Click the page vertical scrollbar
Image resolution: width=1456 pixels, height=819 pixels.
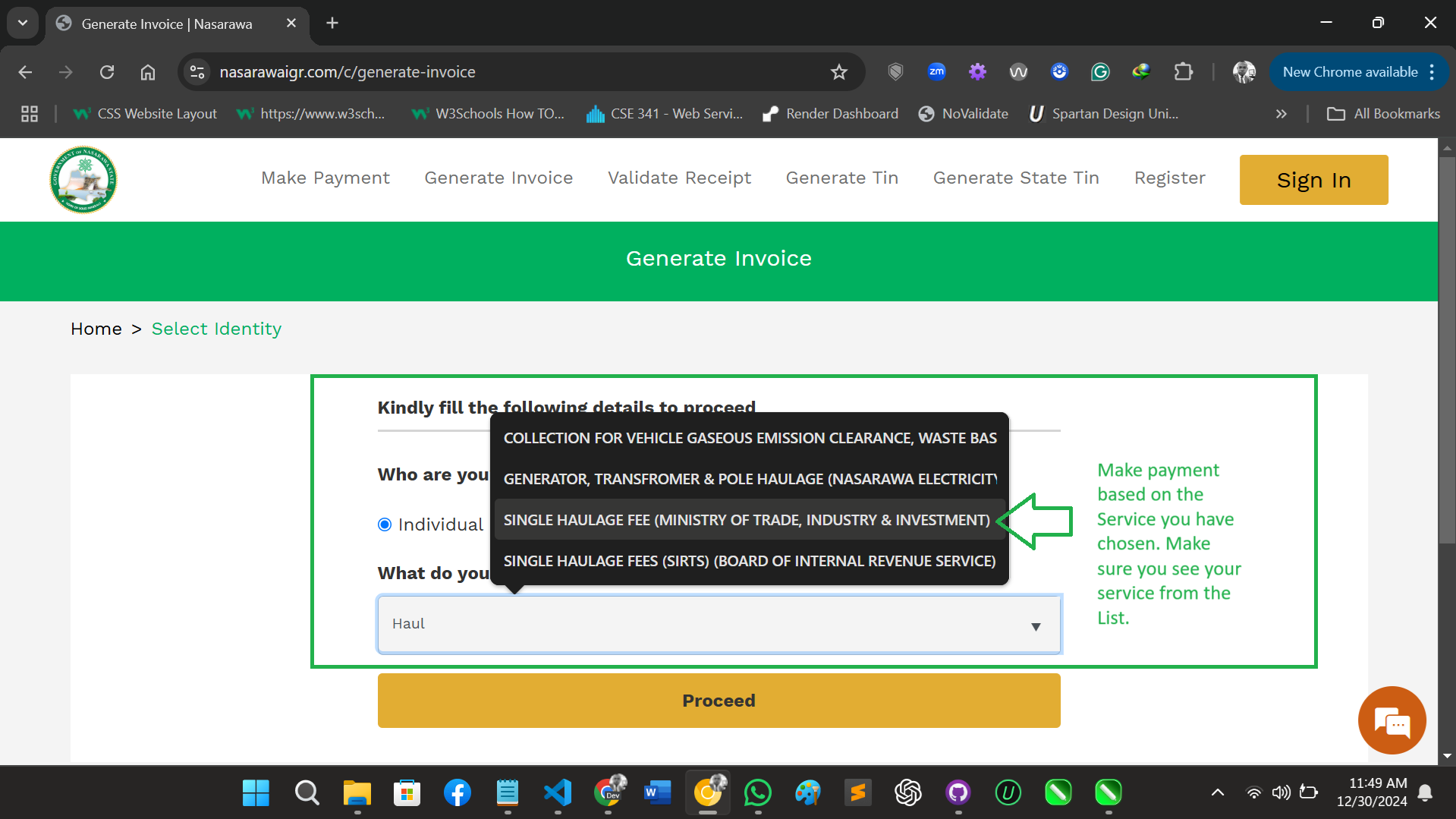tap(1447, 349)
